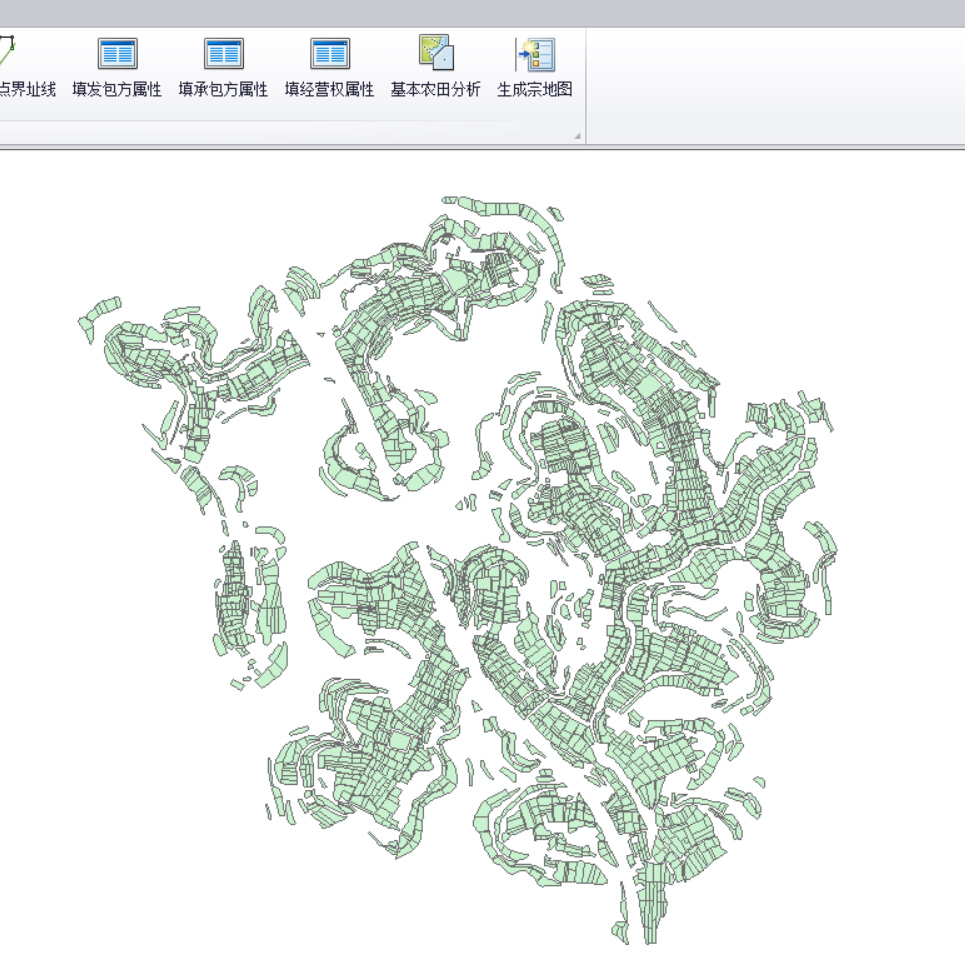The height and width of the screenshot is (965, 965).
Task: Click the empty gap in the map center
Action: pos(450,510)
